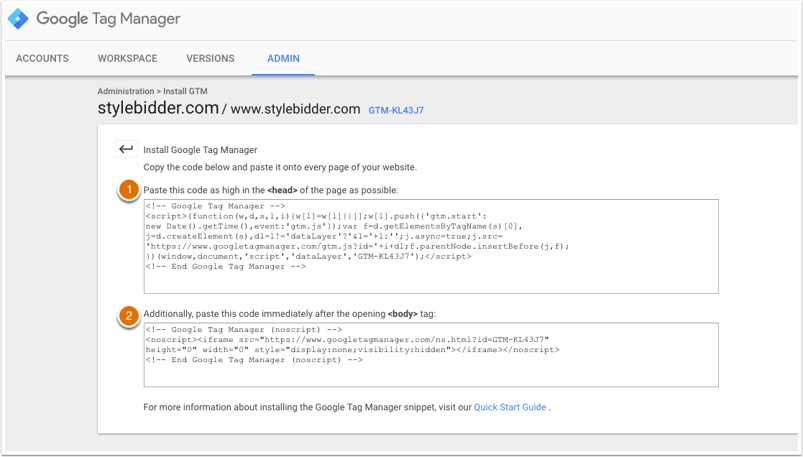This screenshot has height=457, width=803.
Task: Click the www.stylebidder.com container name
Action: (x=295, y=109)
